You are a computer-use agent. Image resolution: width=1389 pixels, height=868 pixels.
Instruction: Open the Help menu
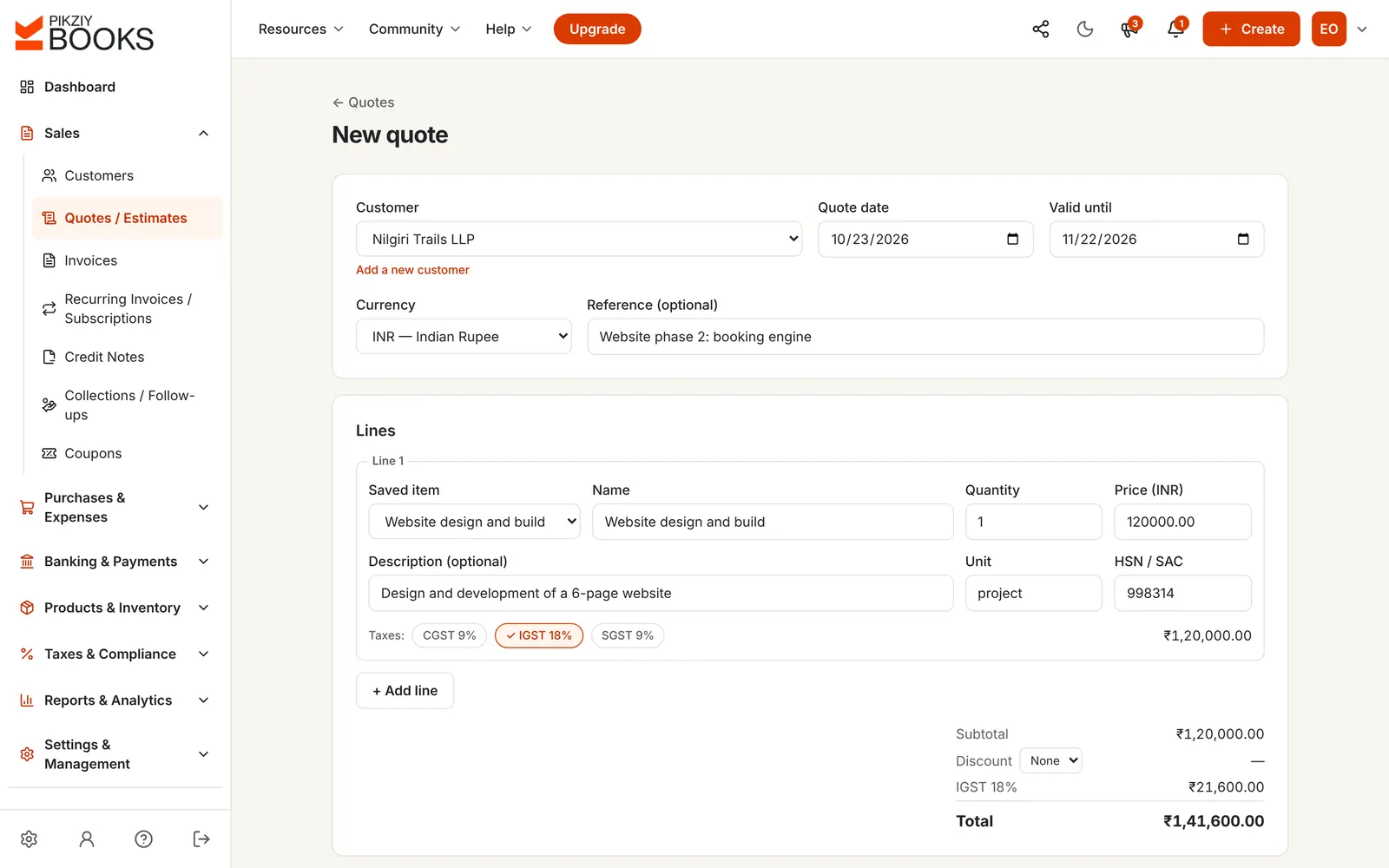pos(509,30)
